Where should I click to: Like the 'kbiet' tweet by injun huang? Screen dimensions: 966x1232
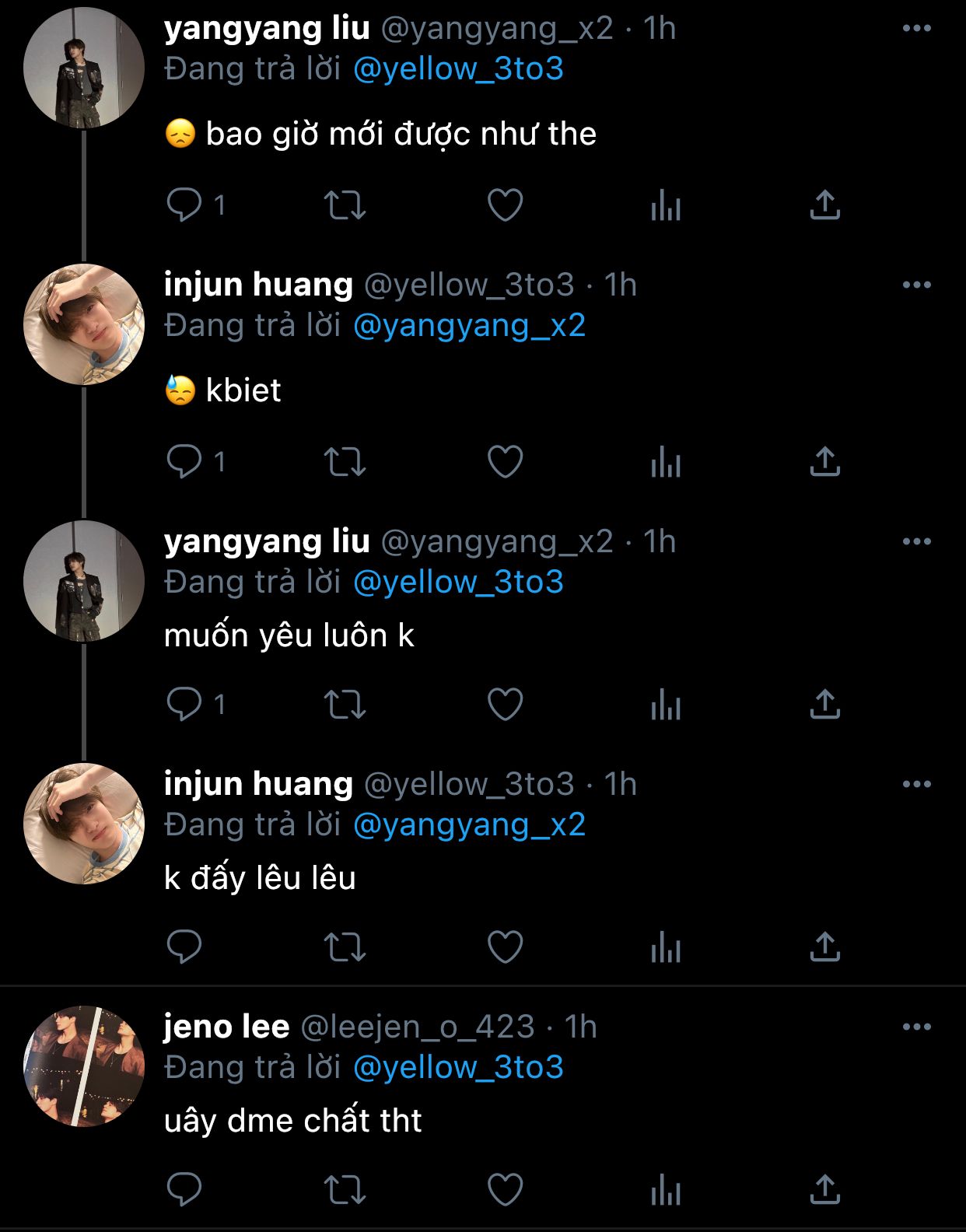(x=505, y=462)
